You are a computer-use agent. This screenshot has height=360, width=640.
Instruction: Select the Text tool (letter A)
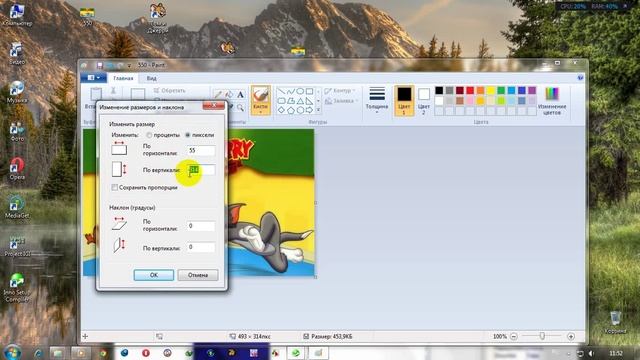(x=240, y=95)
